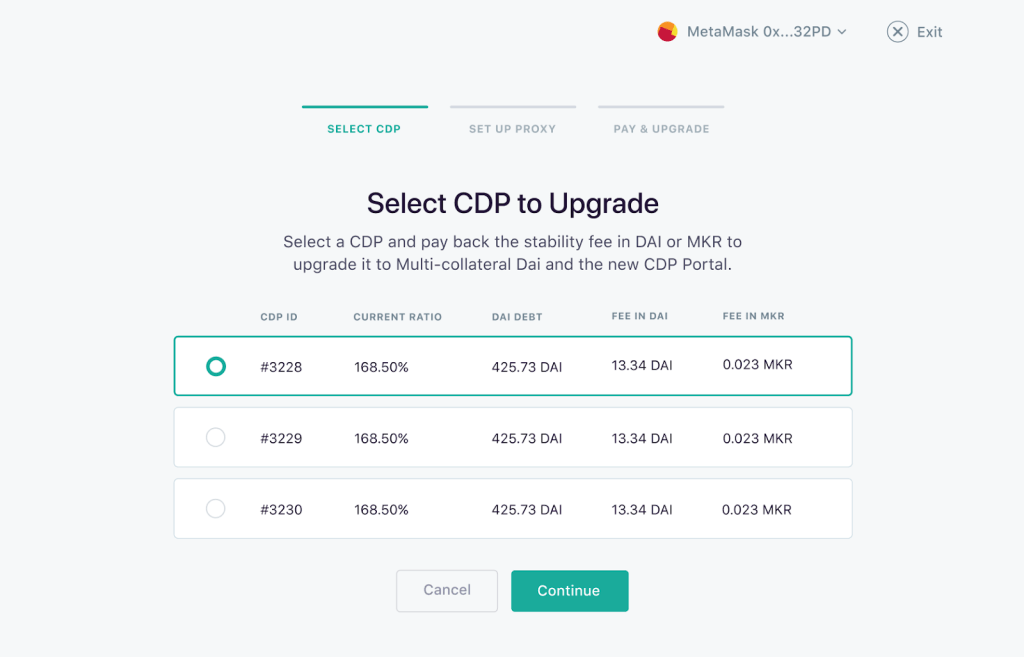Viewport: 1024px width, 657px height.
Task: Select radio button for CDP #3230
Action: [x=216, y=509]
